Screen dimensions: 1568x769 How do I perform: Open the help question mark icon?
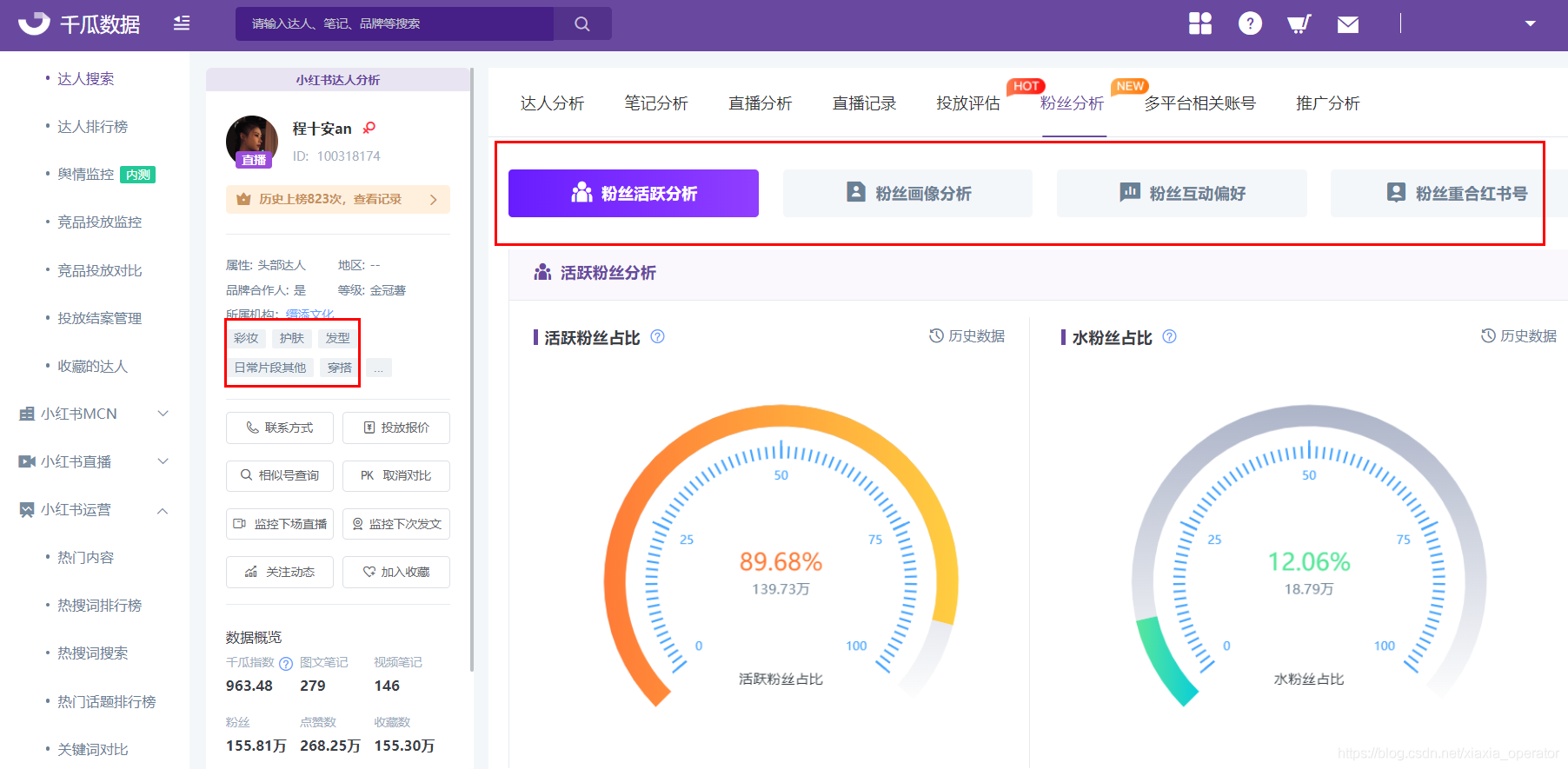1250,23
